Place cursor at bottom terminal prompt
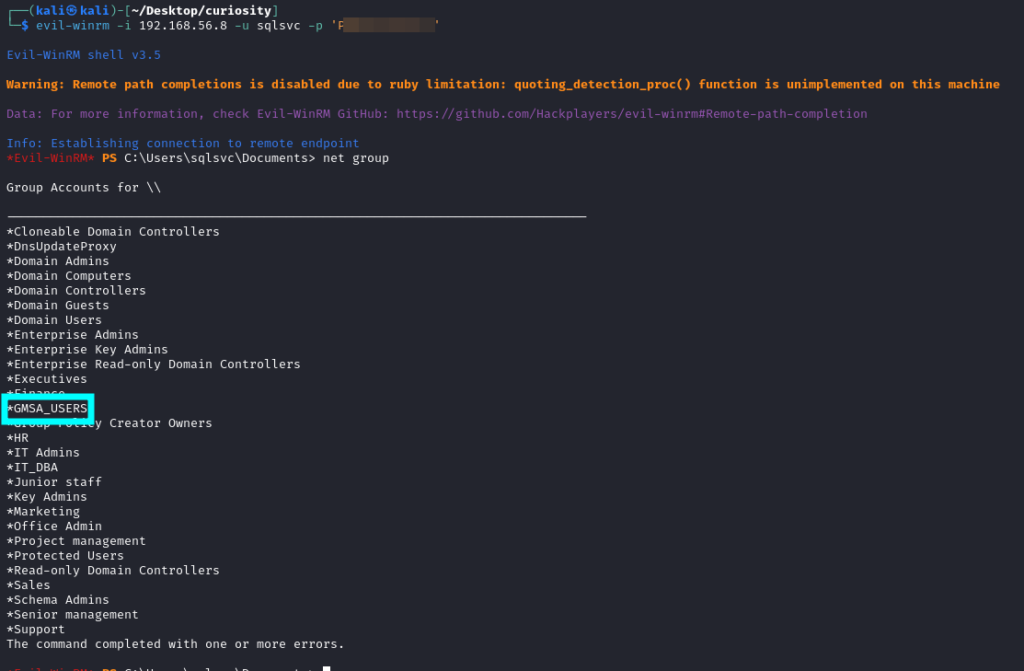The image size is (1024, 671). click(326, 668)
